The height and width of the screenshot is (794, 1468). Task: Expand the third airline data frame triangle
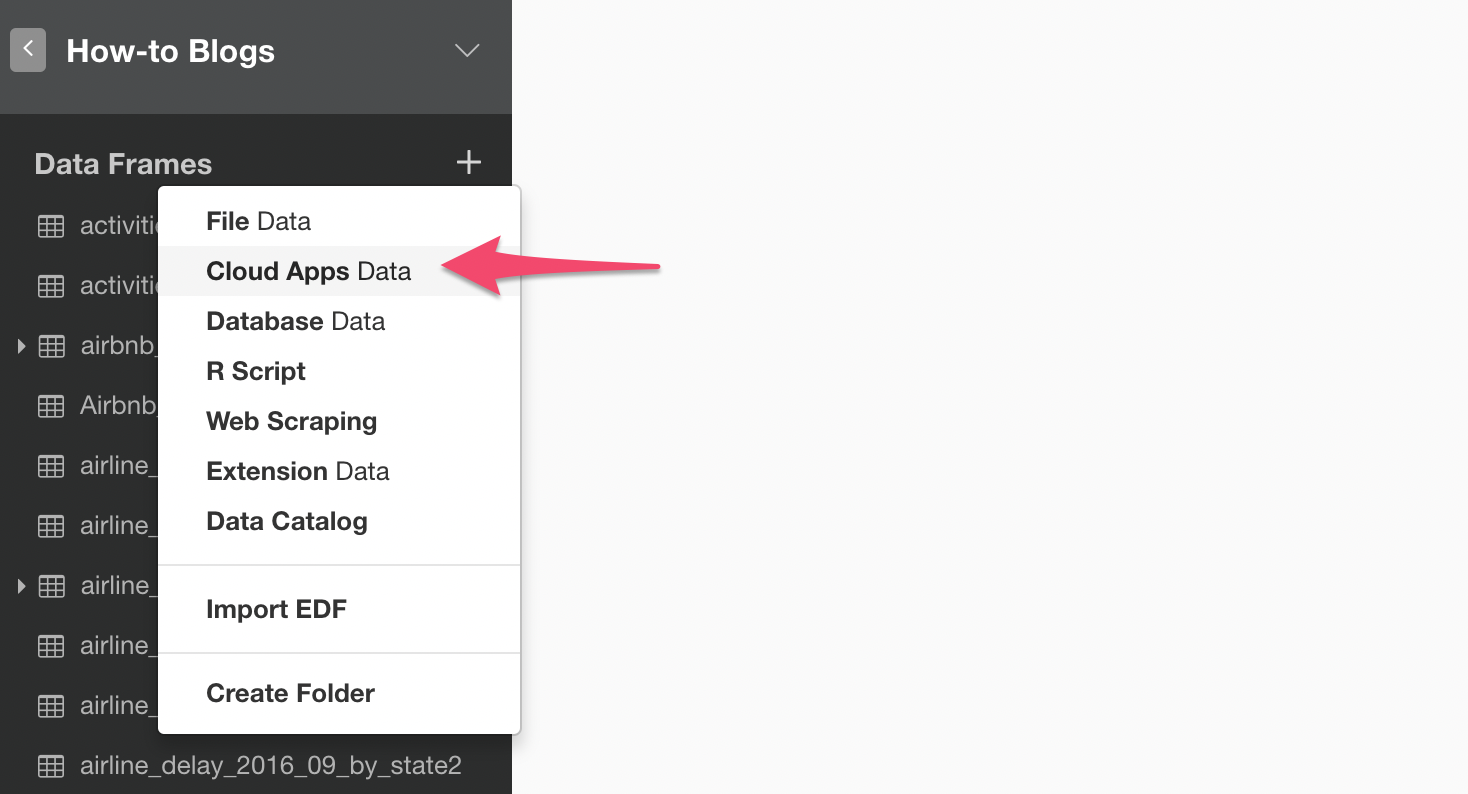pos(21,586)
